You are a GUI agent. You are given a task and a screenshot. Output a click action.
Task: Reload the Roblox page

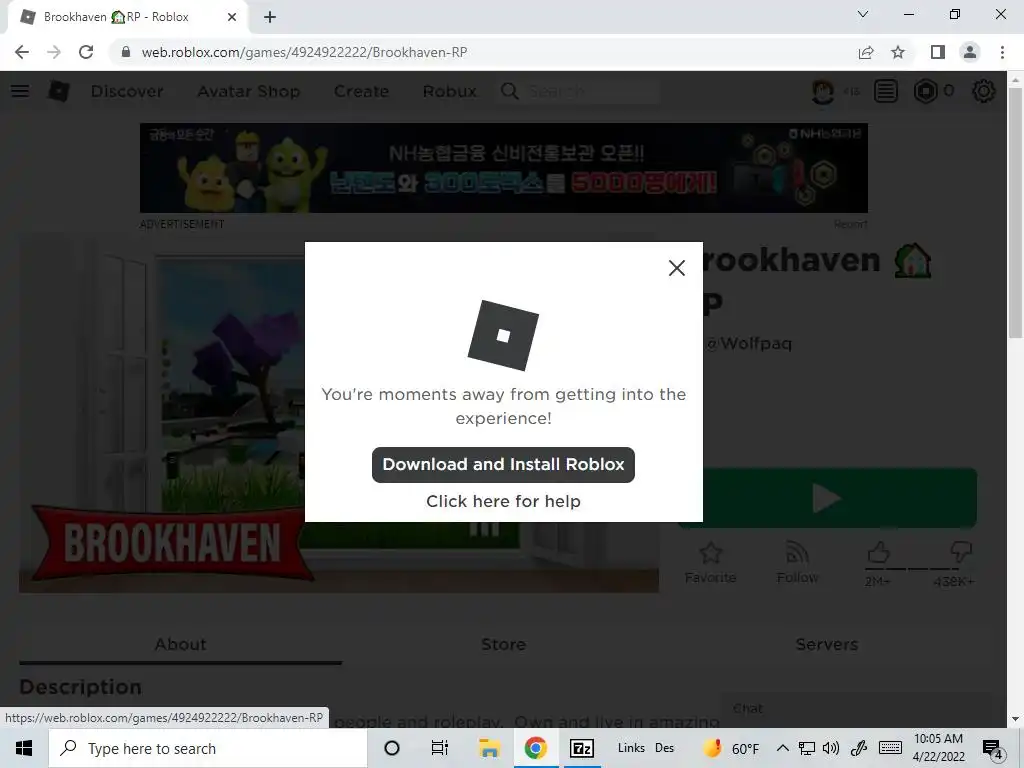86,52
